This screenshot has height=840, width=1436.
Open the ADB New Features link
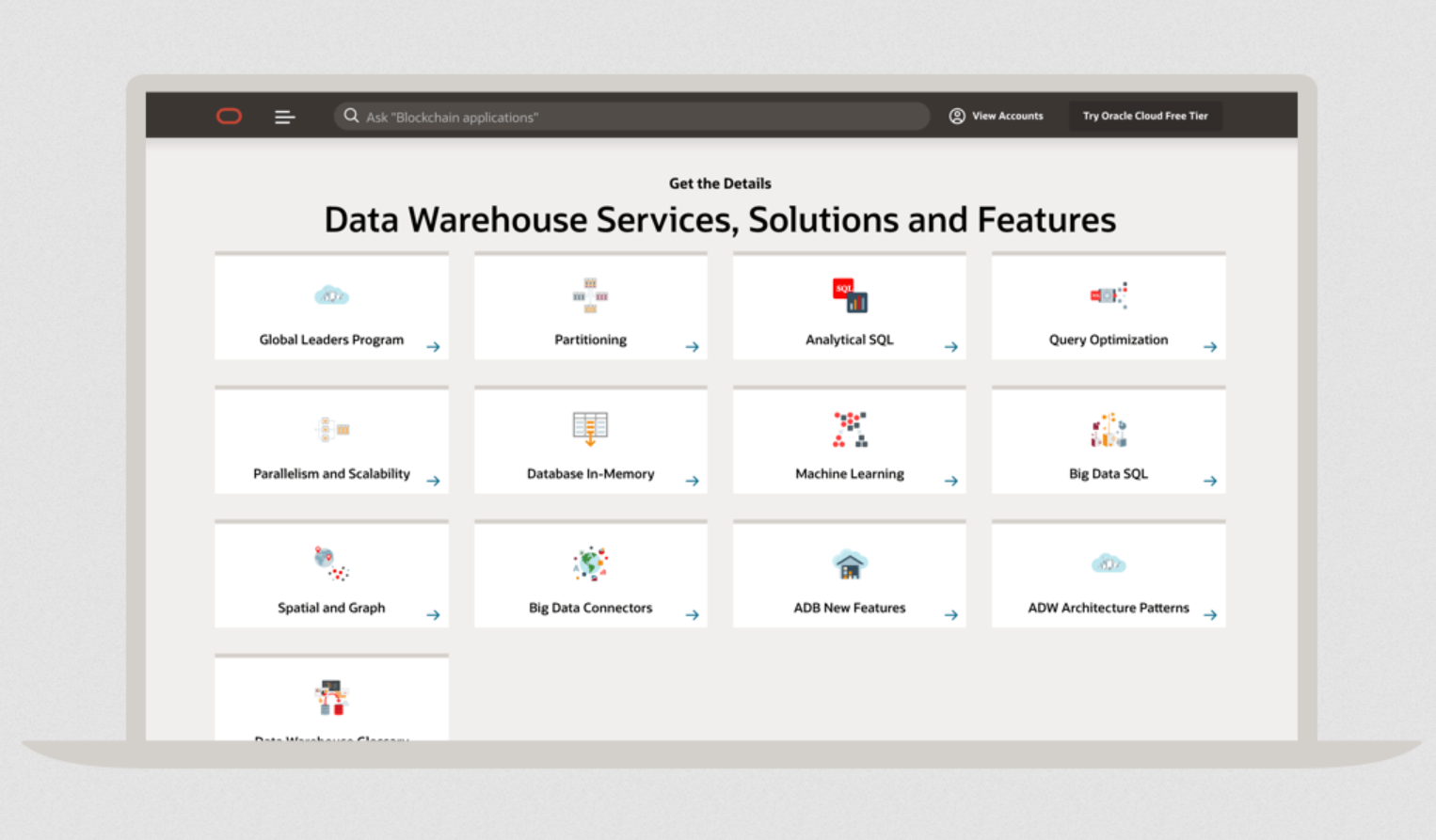point(850,608)
